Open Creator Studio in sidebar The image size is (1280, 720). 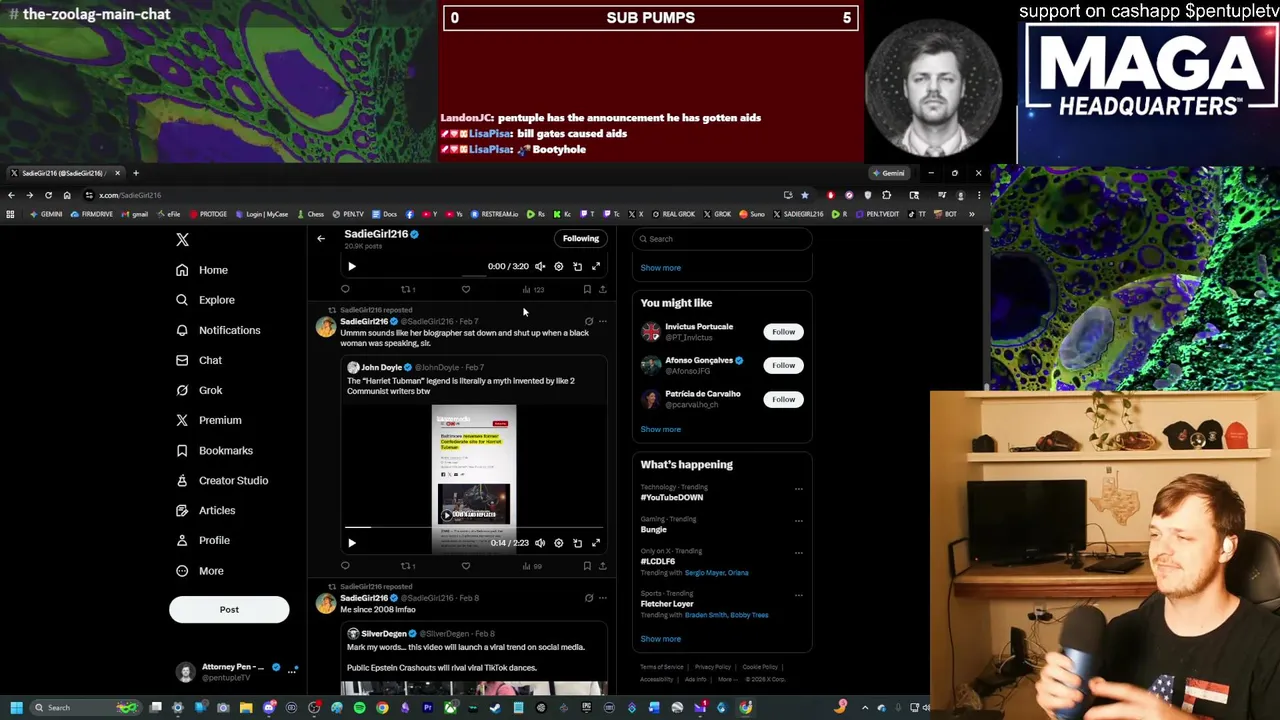pyautogui.click(x=222, y=480)
